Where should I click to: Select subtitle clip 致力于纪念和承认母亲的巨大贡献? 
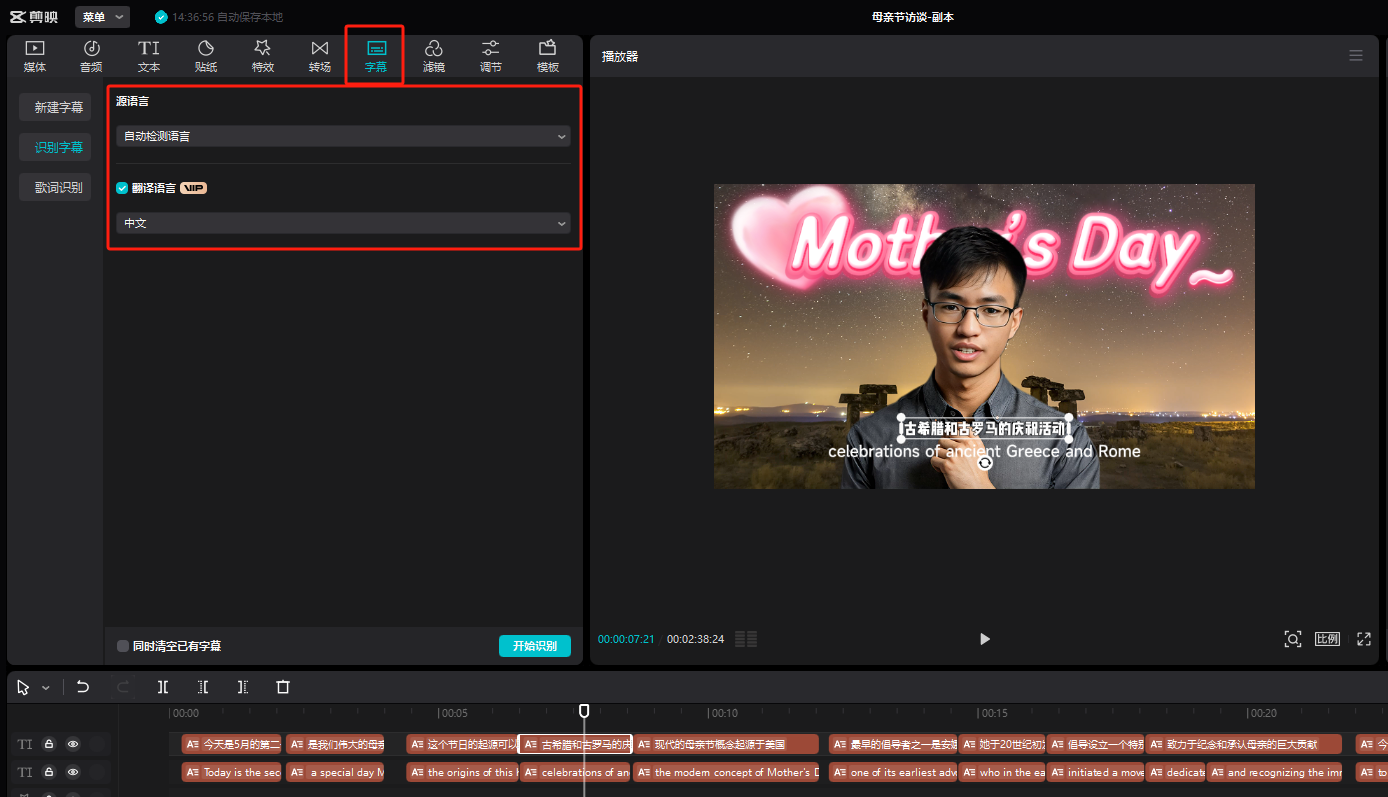click(1244, 744)
